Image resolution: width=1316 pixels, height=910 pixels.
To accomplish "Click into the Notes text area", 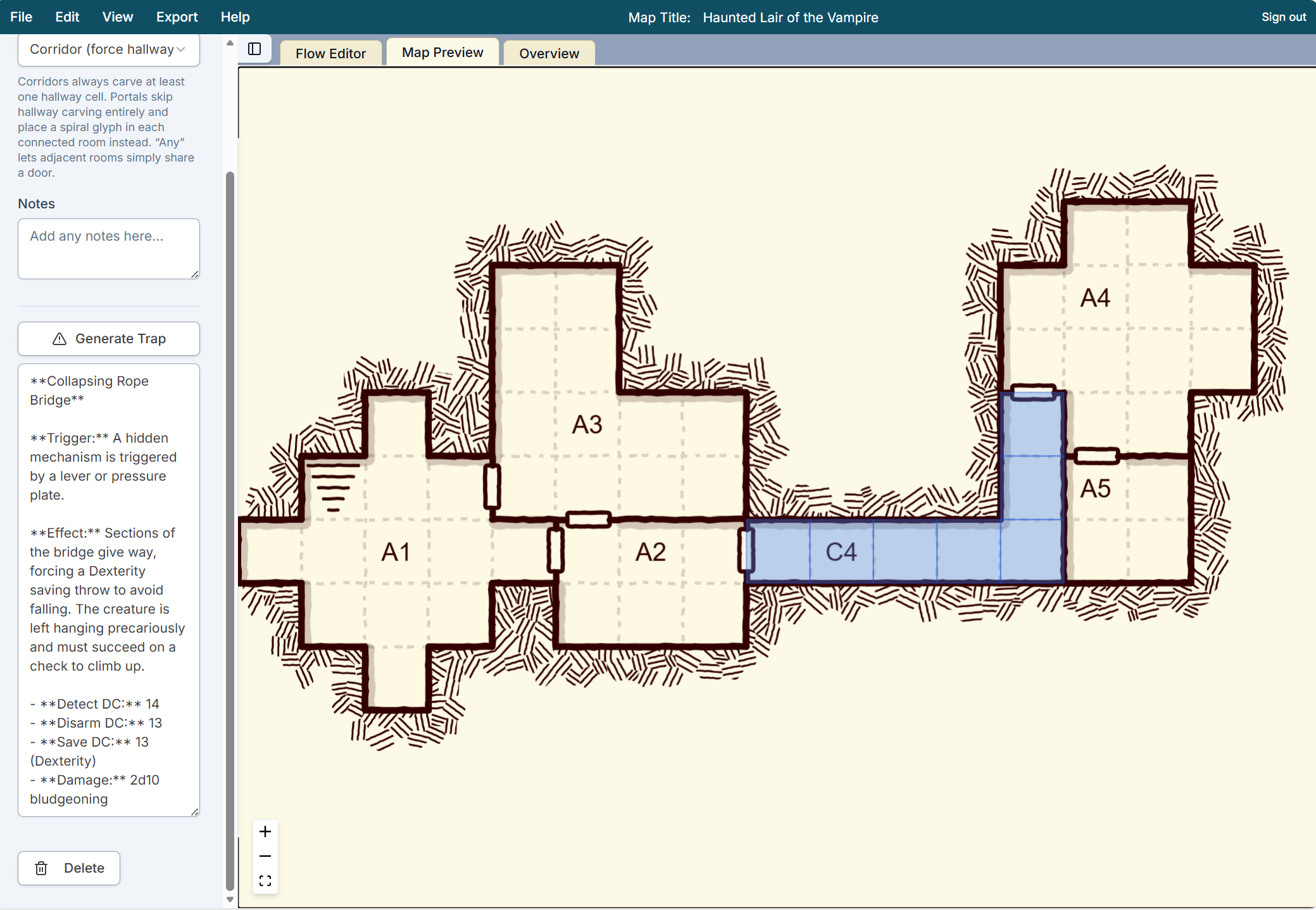I will (108, 249).
